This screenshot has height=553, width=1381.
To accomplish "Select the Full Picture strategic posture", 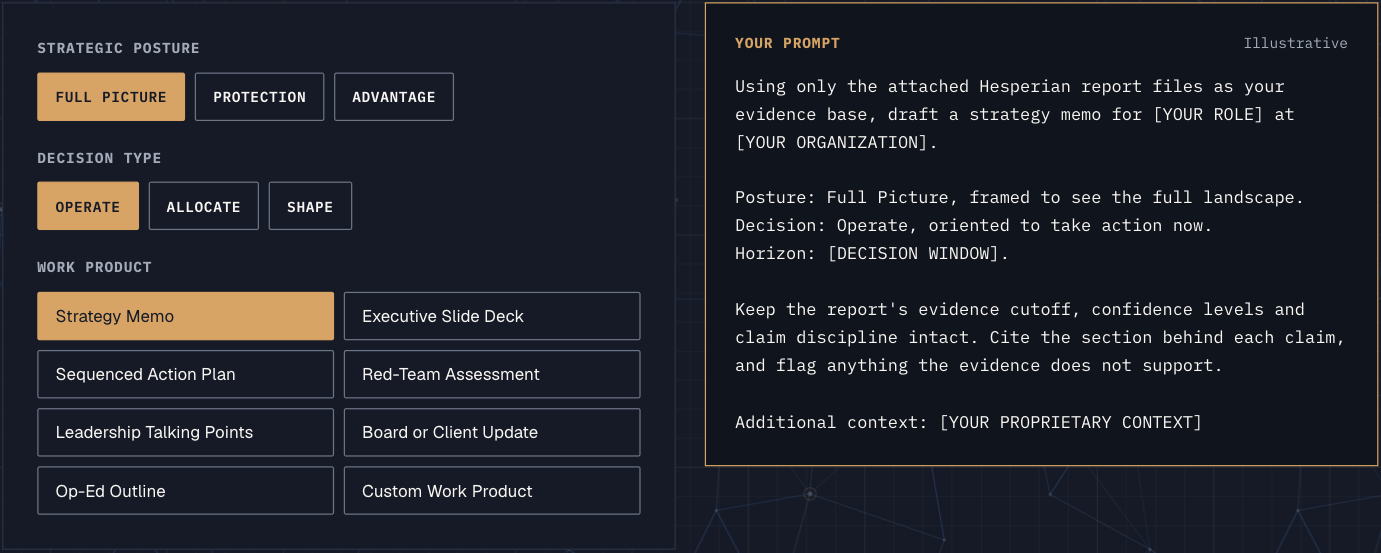I will click(x=111, y=97).
